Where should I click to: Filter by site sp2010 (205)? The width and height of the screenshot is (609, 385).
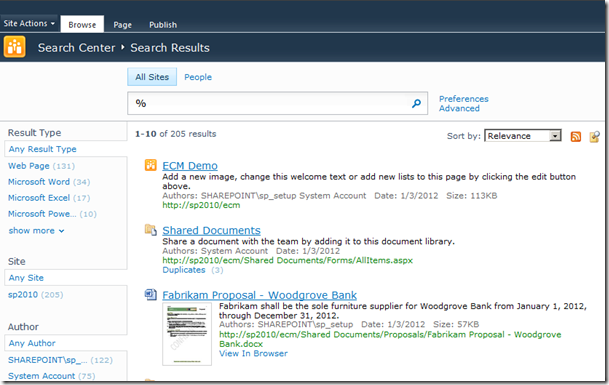(35, 294)
